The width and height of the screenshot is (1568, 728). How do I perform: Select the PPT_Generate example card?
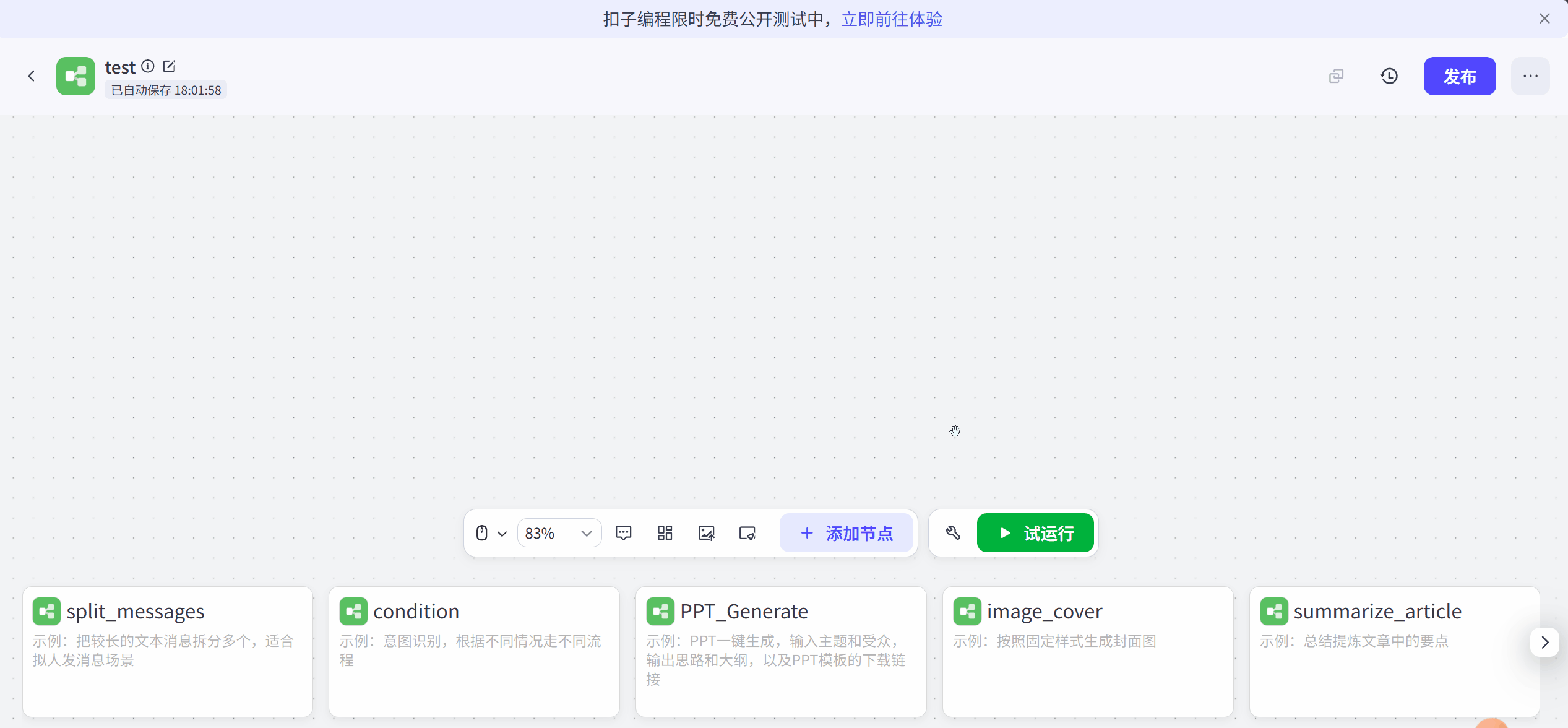coord(781,652)
